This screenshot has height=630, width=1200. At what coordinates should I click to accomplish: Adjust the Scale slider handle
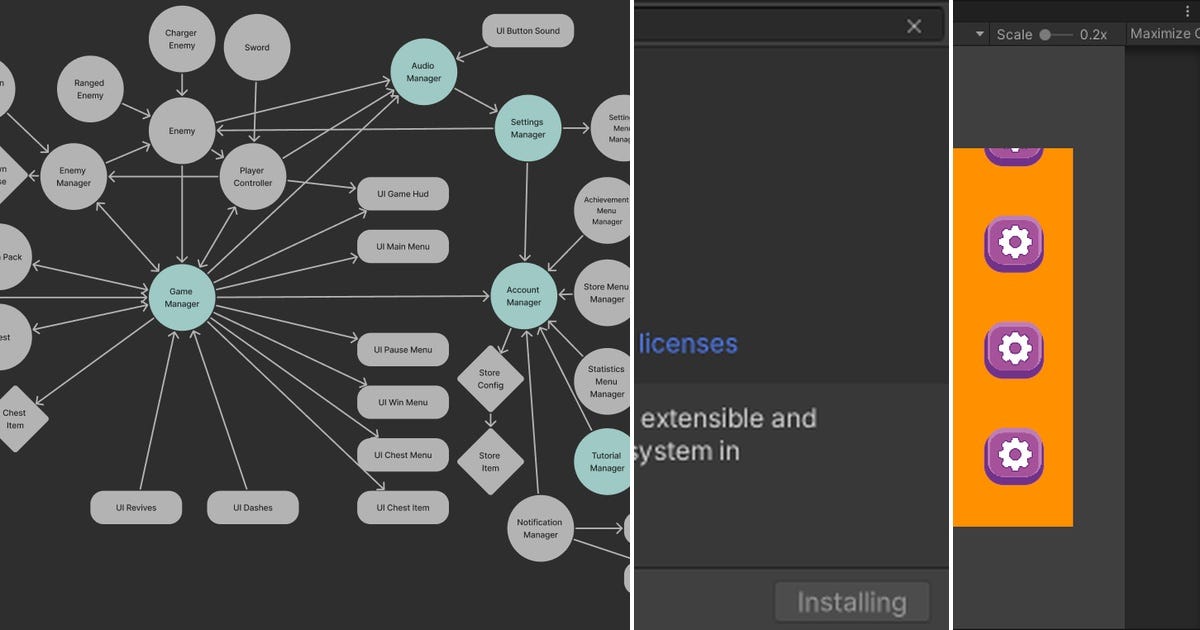(x=1044, y=33)
